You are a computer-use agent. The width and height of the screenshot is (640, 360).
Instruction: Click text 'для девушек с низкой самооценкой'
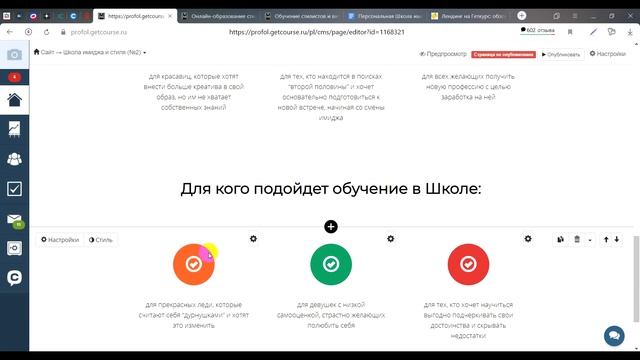pos(331,310)
